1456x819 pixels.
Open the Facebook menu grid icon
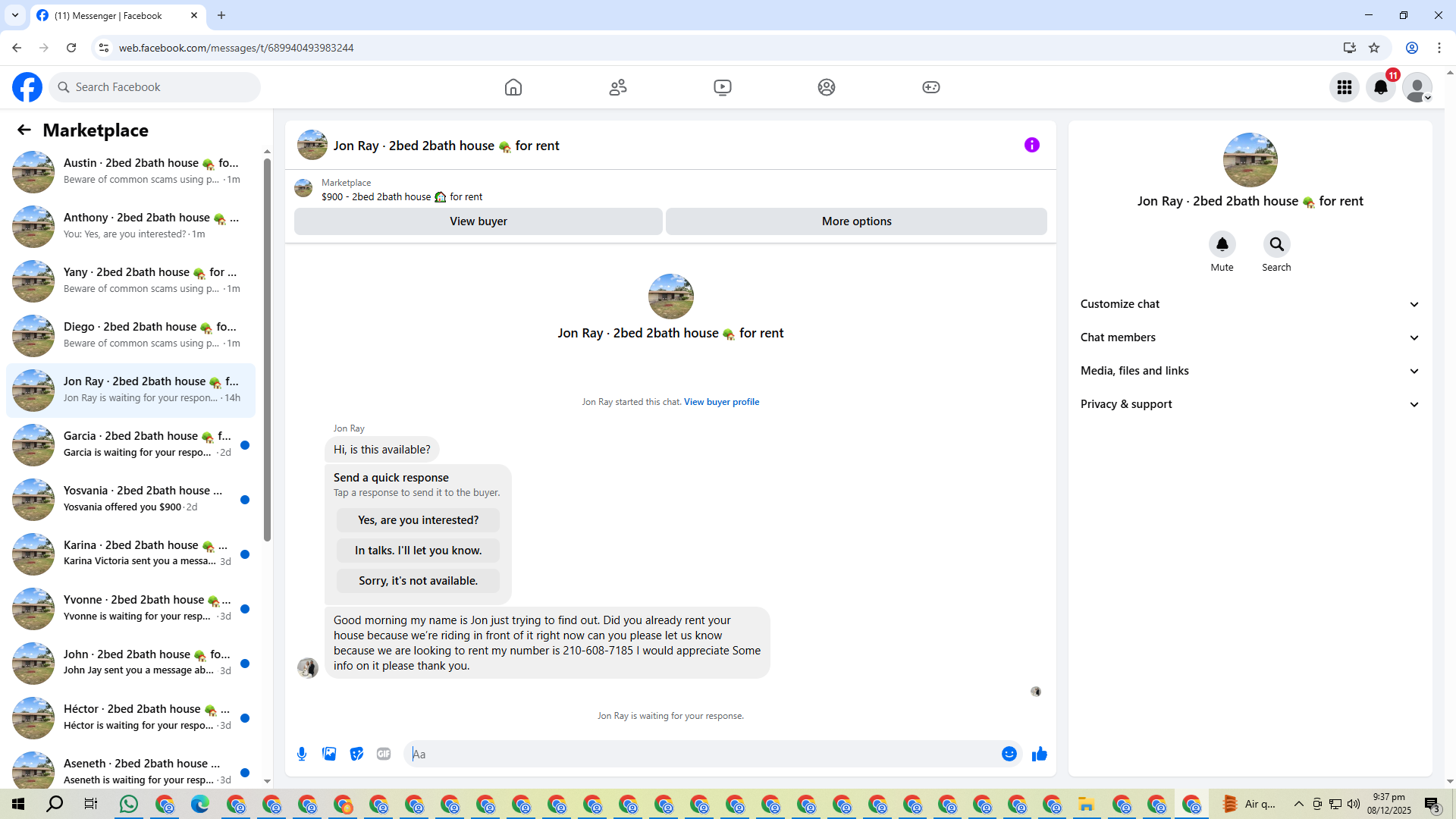point(1345,87)
